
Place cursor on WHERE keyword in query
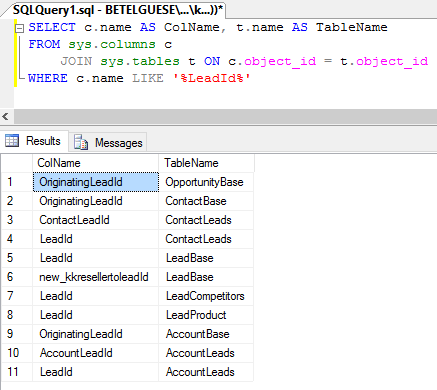point(48,78)
